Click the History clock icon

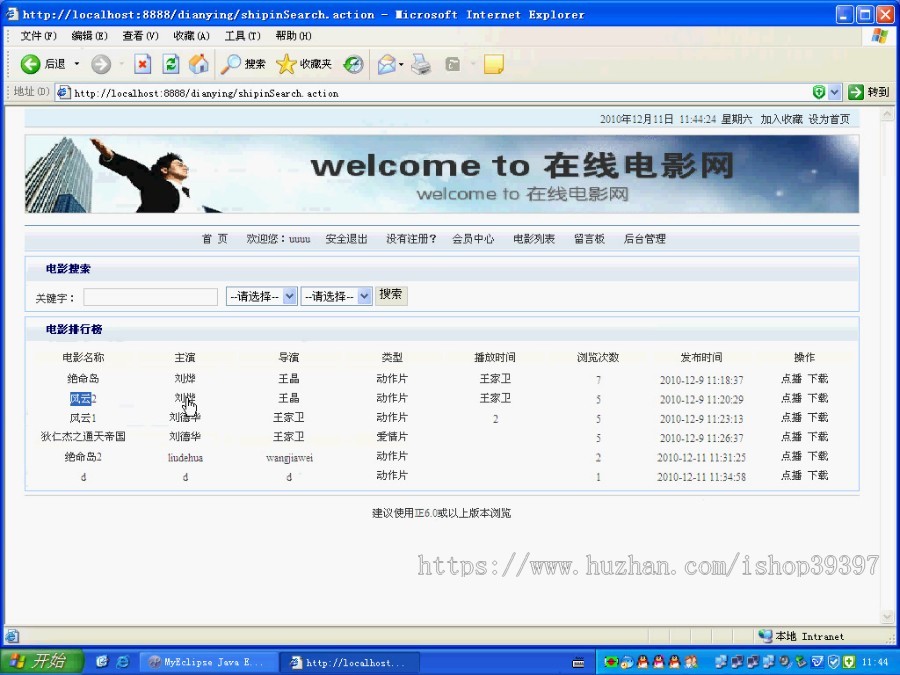354,64
